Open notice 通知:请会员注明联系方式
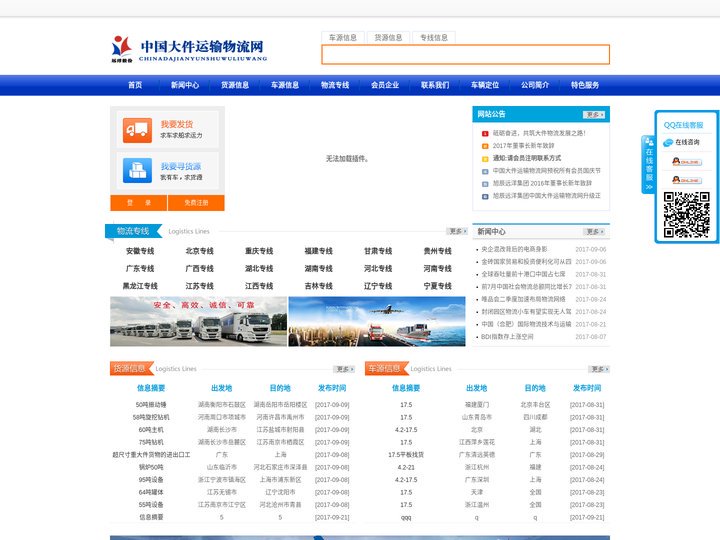Viewport: 720px width, 540px height. pos(527,158)
